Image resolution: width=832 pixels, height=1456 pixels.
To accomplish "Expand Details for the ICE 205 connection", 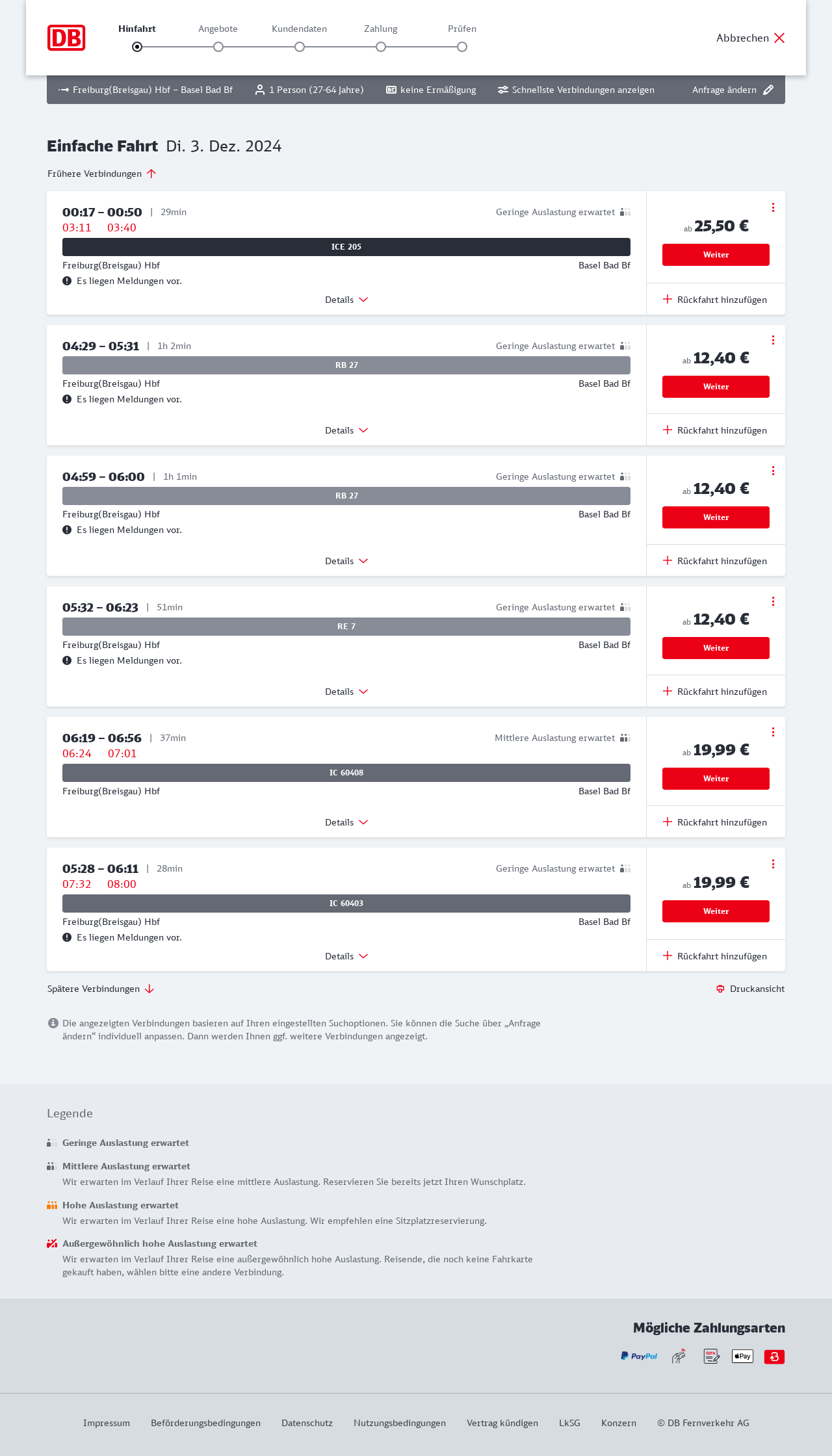I will pos(346,300).
